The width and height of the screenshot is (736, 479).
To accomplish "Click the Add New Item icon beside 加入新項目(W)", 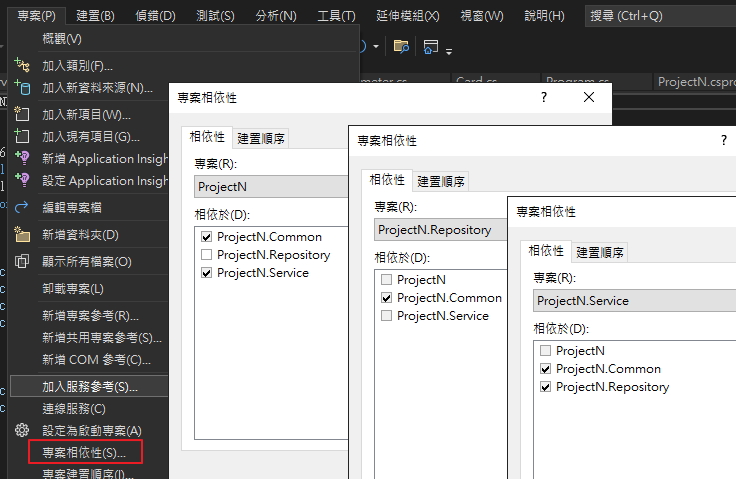I will pos(22,114).
